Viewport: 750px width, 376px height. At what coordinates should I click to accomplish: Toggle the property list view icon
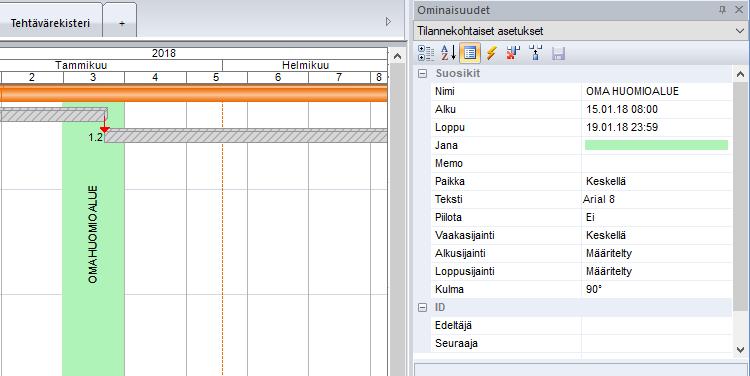[x=470, y=53]
